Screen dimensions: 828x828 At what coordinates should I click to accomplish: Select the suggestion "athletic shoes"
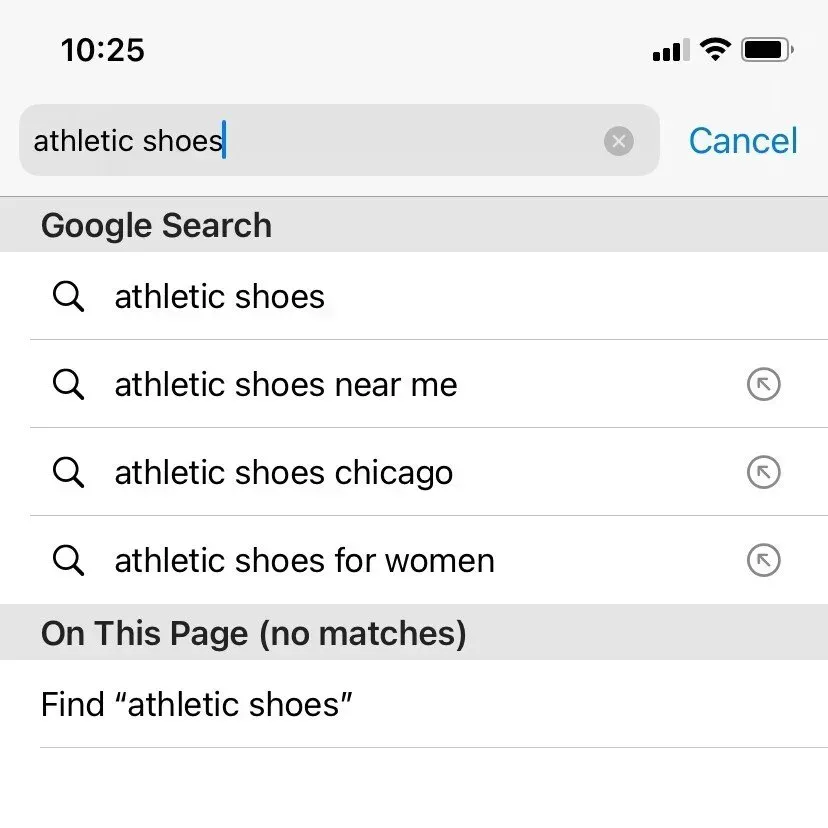[x=219, y=296]
